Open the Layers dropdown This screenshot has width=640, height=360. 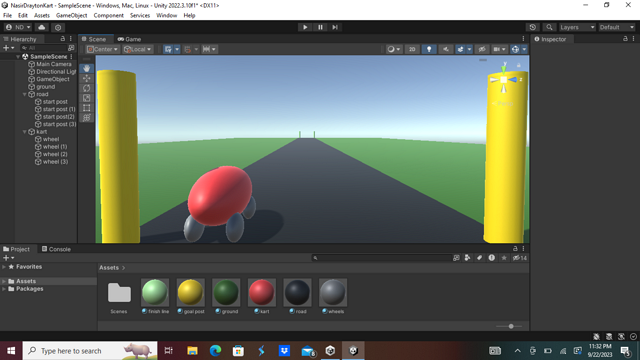tap(577, 27)
